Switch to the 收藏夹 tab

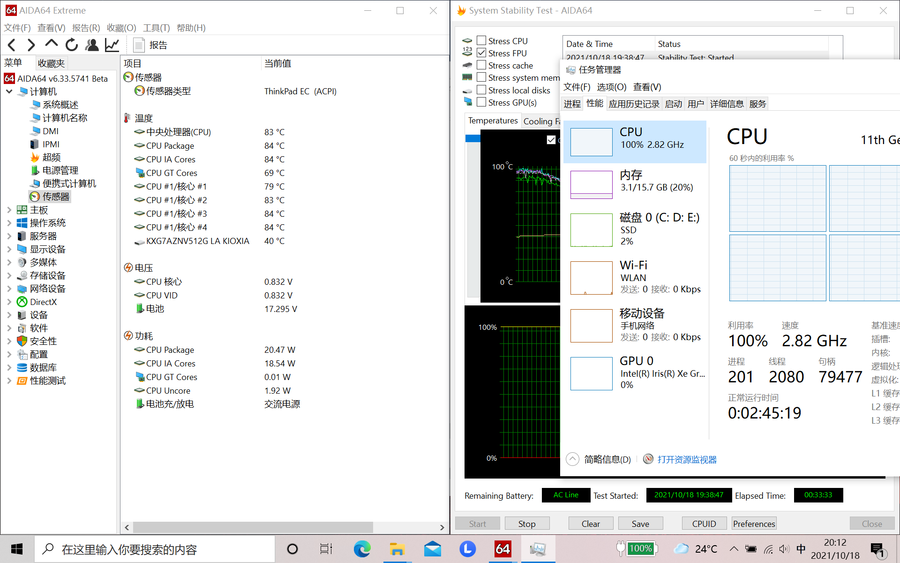pos(51,63)
